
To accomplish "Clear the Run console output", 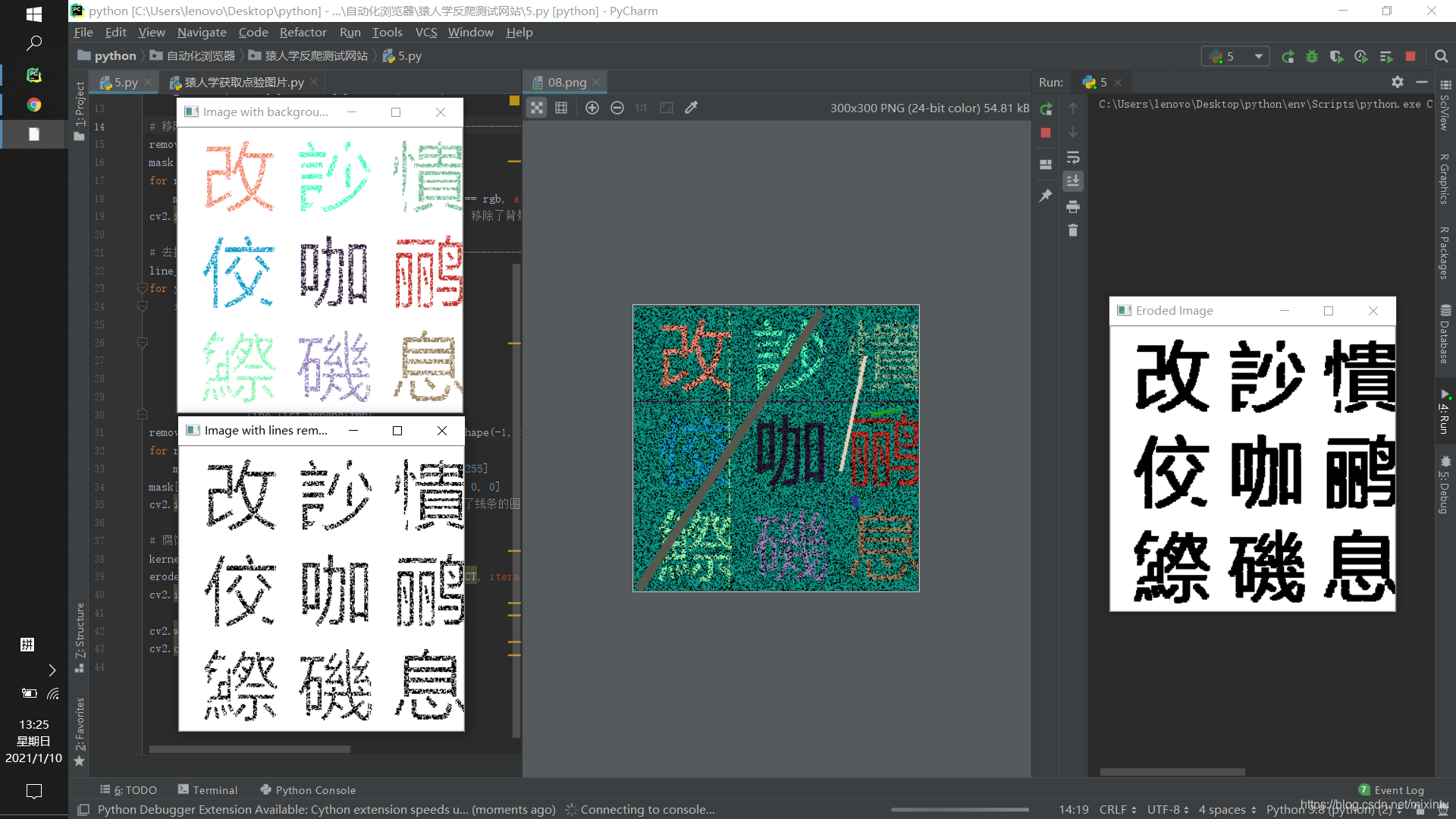I will [x=1073, y=230].
